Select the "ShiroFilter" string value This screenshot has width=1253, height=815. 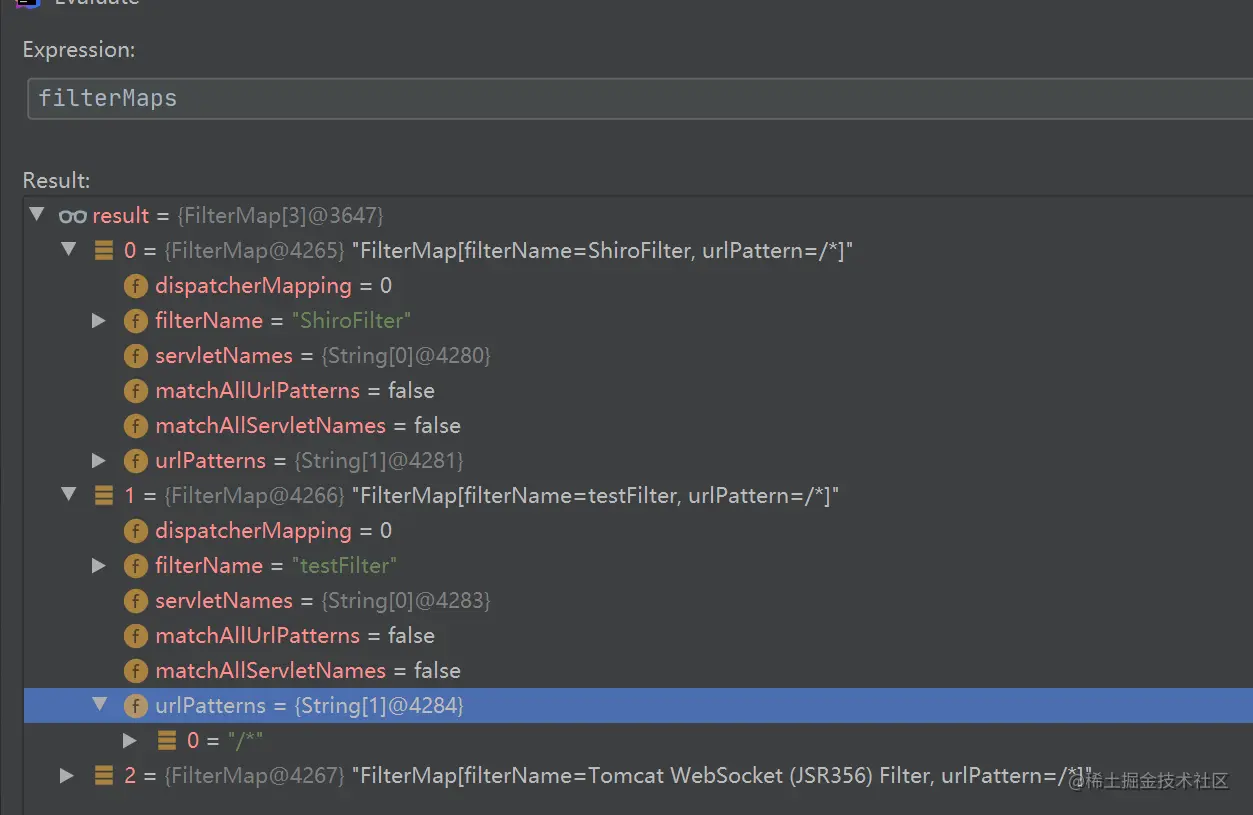(x=352, y=321)
